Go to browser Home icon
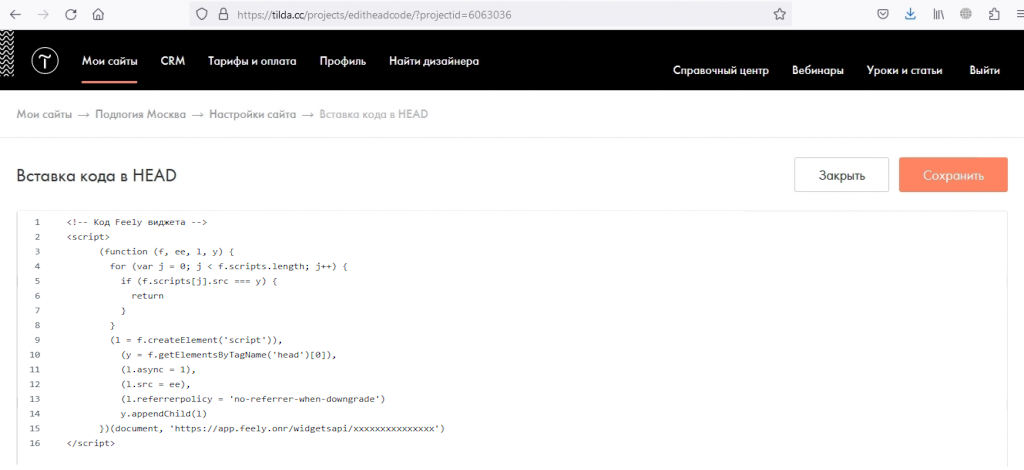This screenshot has width=1024, height=470. [98, 14]
